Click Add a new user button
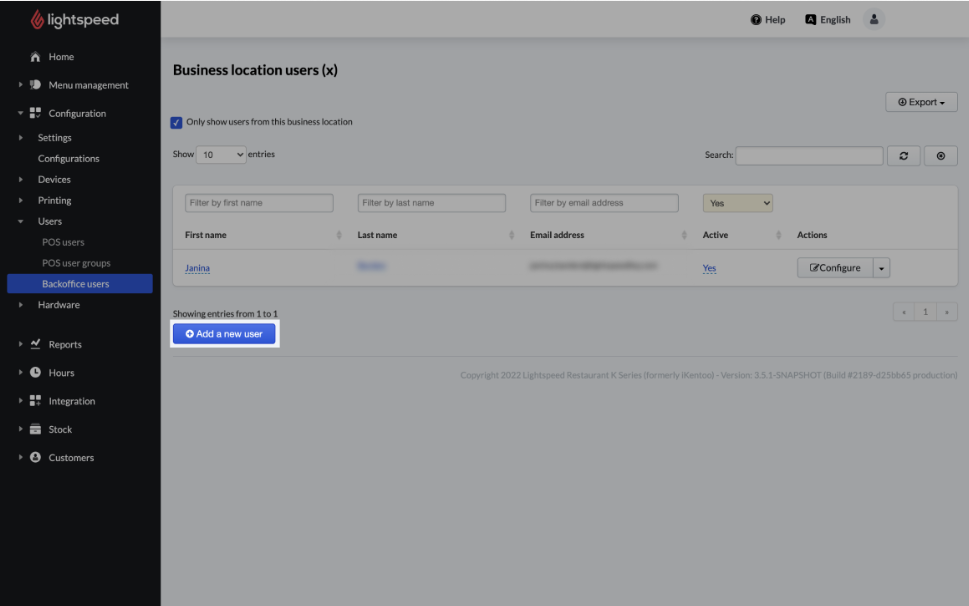 [224, 334]
